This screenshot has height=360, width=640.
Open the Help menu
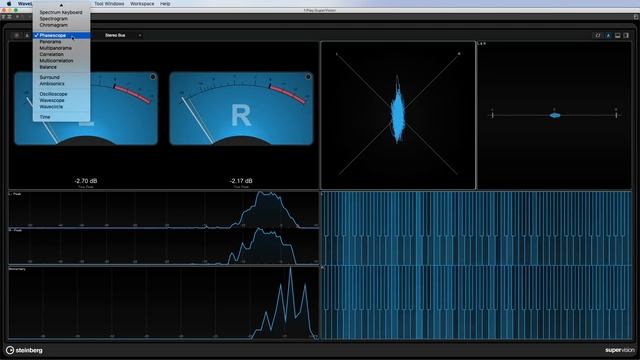coord(165,4)
